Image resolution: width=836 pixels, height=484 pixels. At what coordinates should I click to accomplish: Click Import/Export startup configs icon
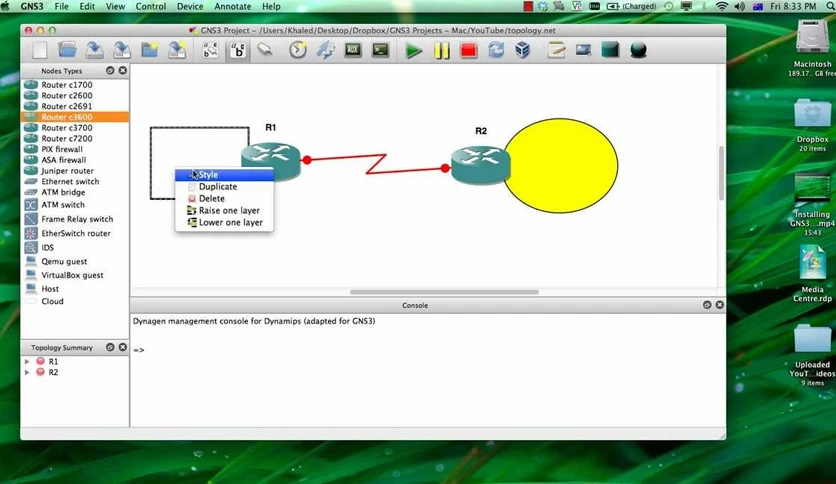pyautogui.click(x=325, y=50)
